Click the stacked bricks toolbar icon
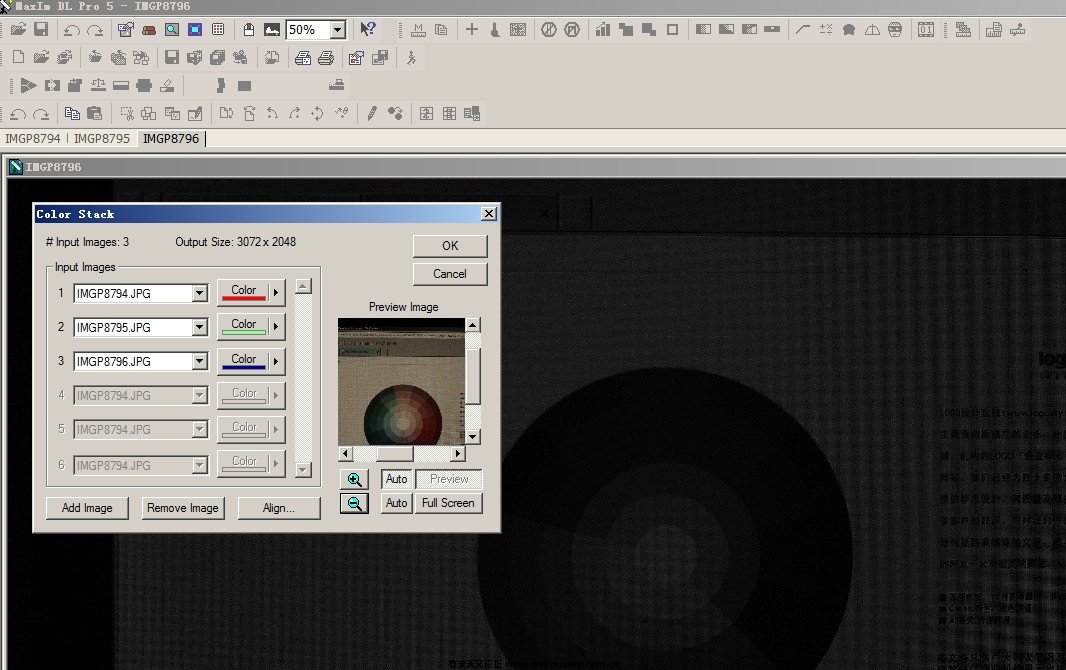The image size is (1066, 670). [x=149, y=29]
